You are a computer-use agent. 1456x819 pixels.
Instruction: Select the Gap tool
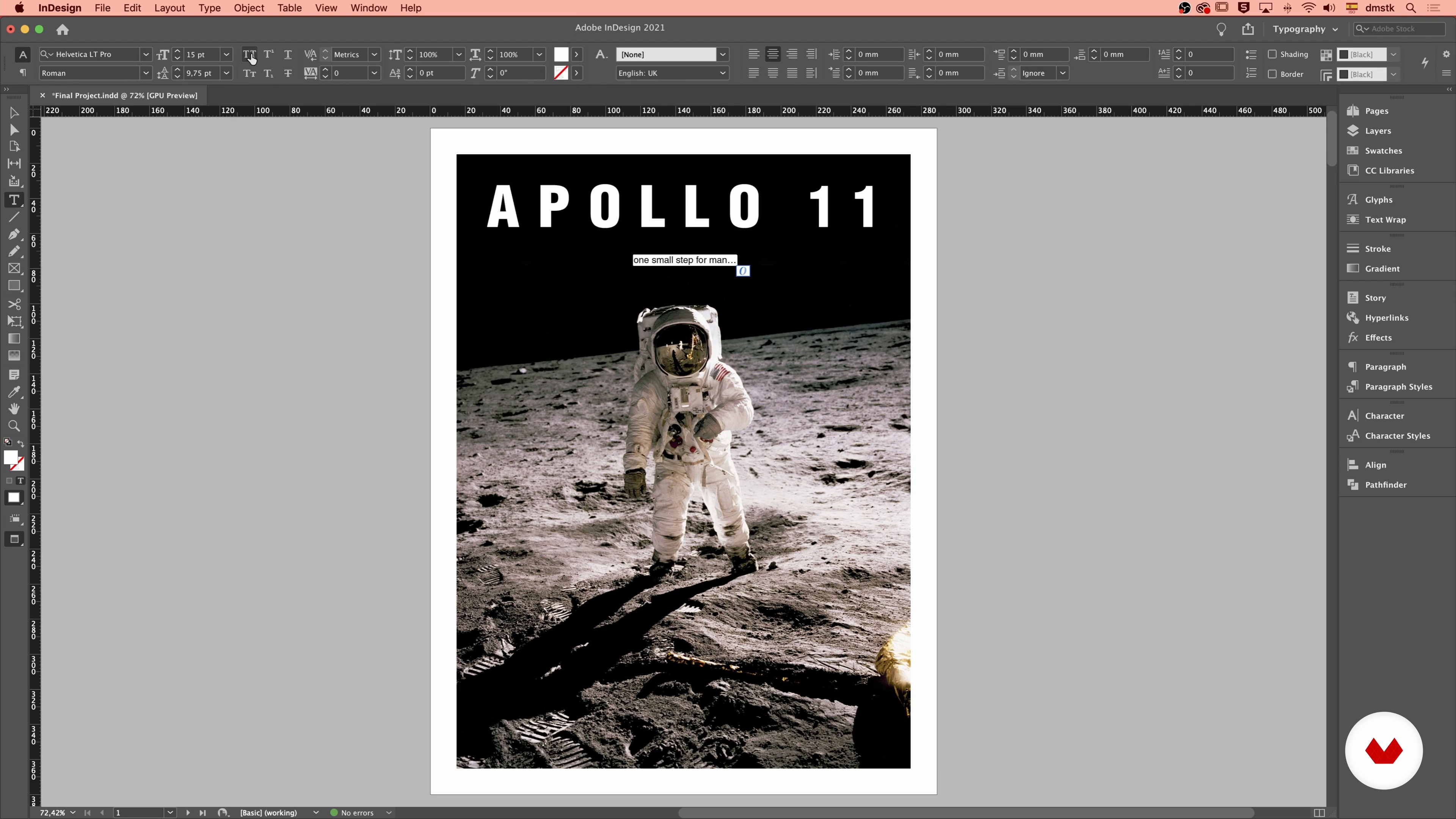click(14, 164)
